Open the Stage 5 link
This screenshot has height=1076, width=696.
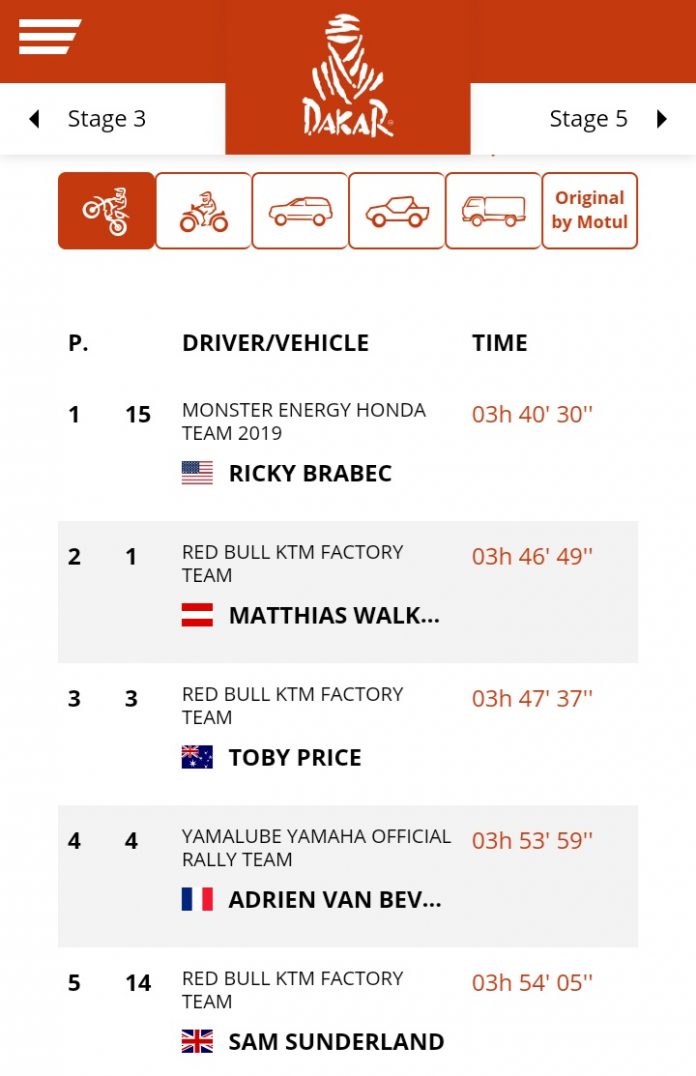(x=588, y=119)
